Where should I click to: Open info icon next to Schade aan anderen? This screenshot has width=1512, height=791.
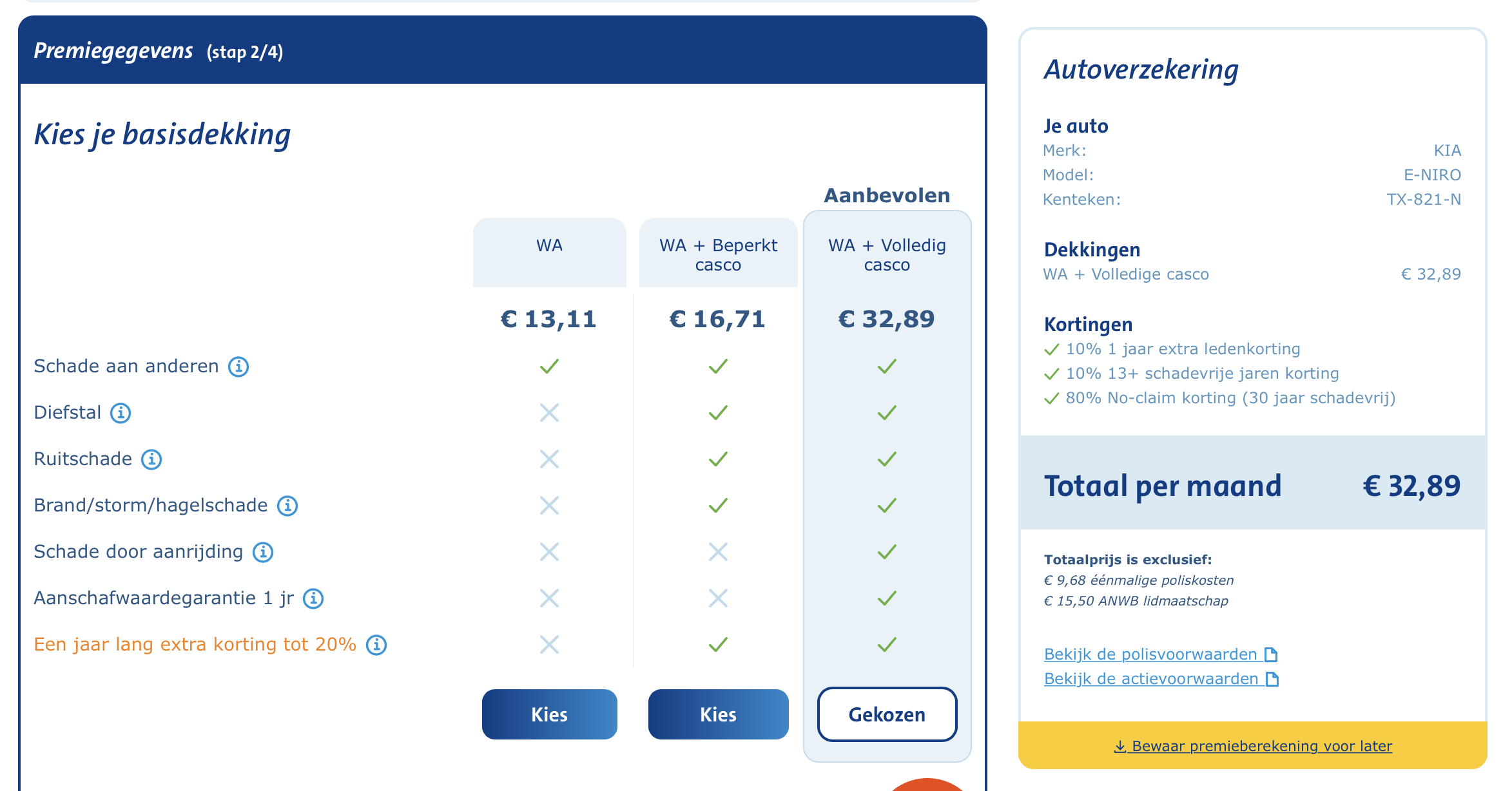[238, 367]
